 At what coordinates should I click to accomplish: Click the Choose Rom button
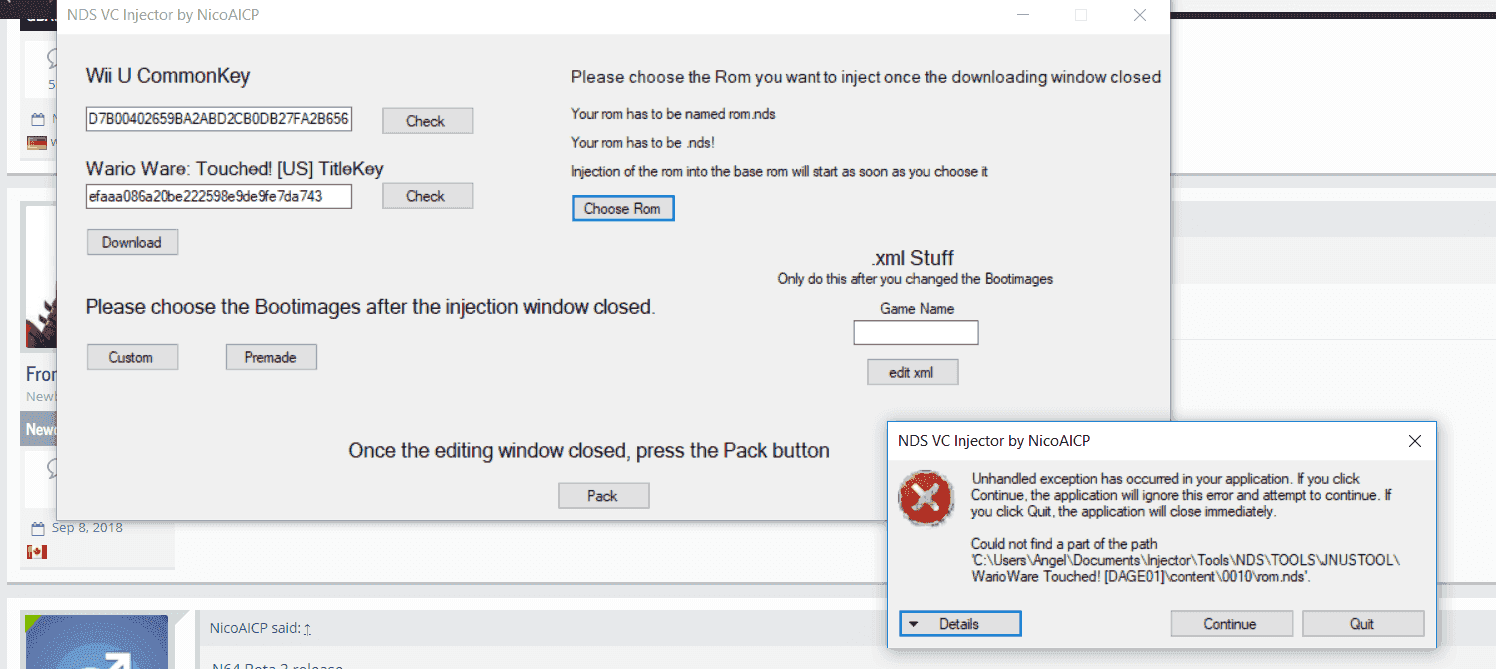[x=623, y=208]
